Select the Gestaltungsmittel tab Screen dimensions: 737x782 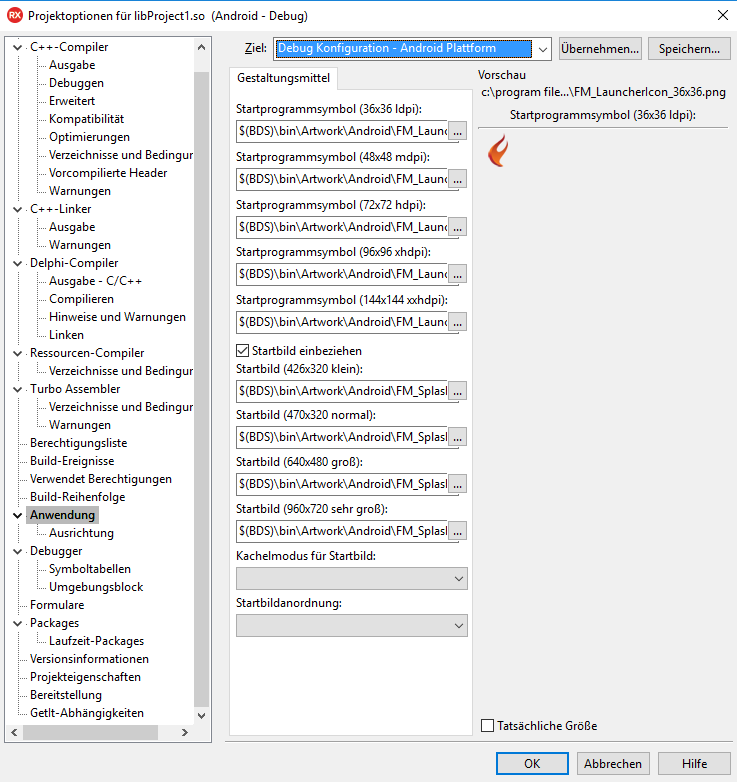tap(284, 78)
